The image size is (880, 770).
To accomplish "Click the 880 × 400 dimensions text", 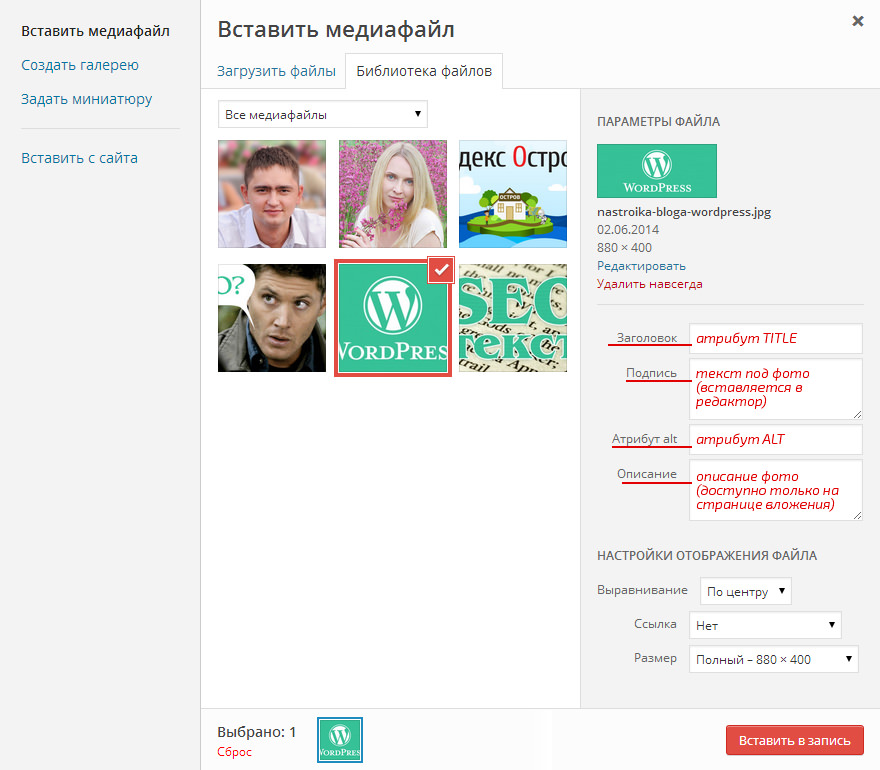I will (624, 248).
